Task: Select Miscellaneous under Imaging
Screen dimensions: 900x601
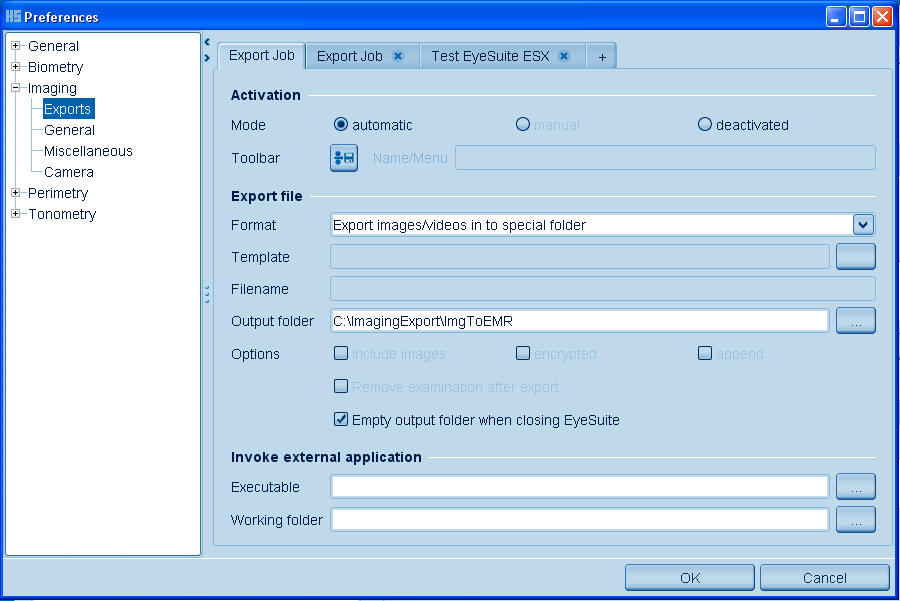Action: 88,151
